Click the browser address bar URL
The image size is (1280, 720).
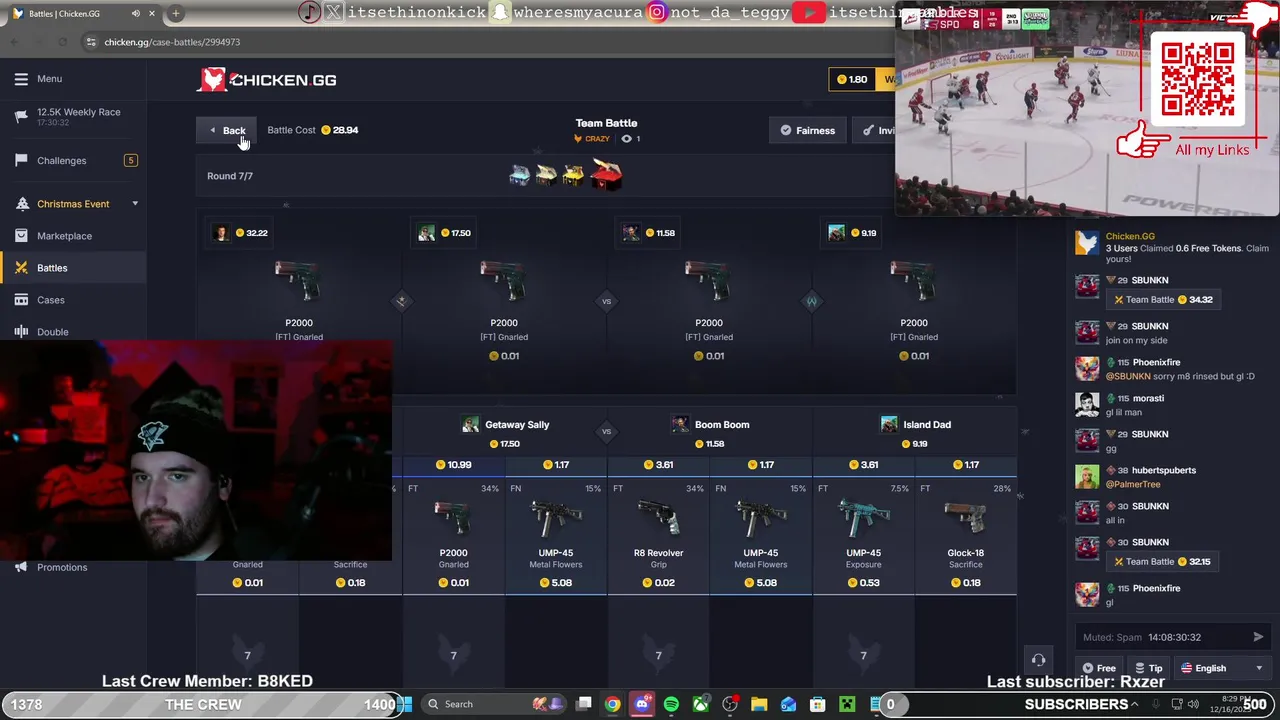click(x=172, y=42)
